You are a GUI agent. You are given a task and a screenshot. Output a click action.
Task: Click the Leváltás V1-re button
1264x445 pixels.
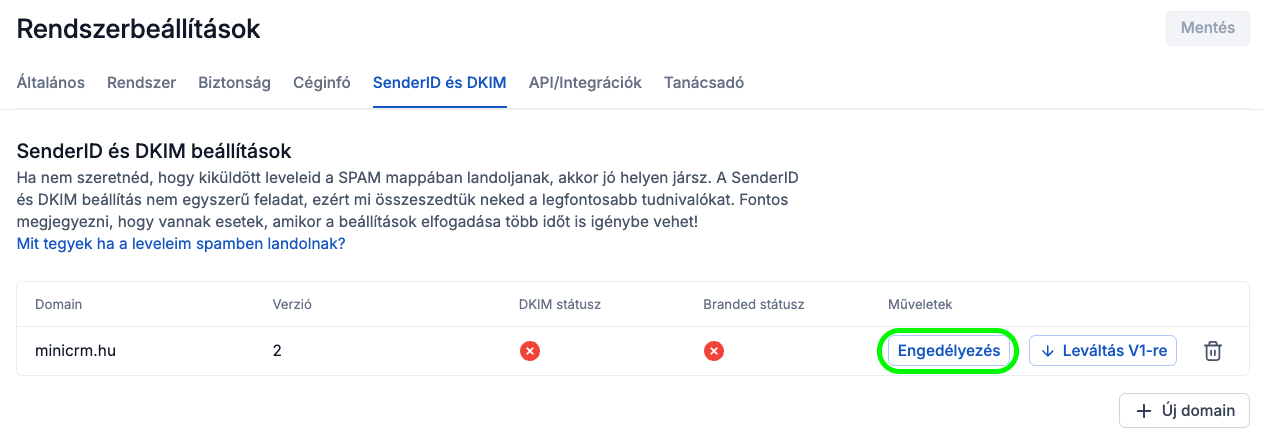pos(1103,351)
